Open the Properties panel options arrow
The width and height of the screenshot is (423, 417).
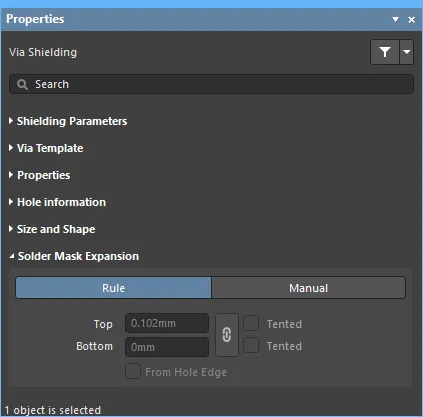(395, 19)
